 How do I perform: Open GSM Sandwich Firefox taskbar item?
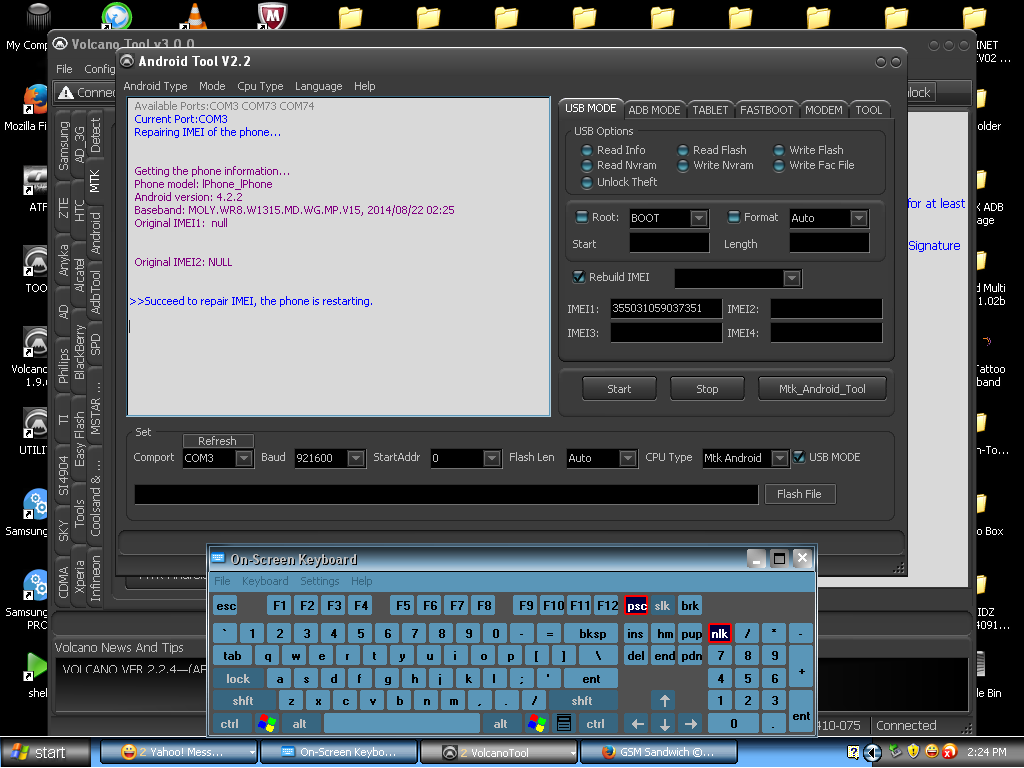tap(658, 752)
